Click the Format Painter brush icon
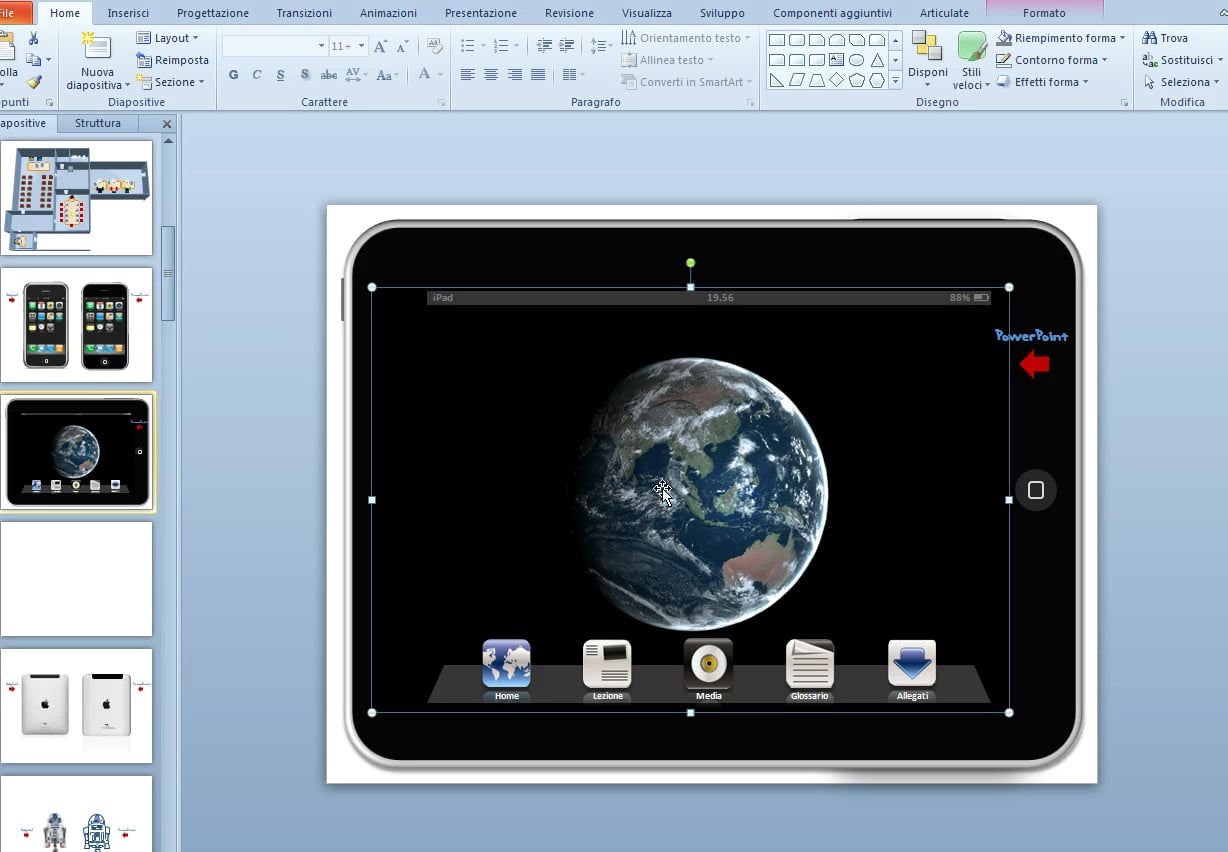The image size is (1228, 852). point(34,82)
